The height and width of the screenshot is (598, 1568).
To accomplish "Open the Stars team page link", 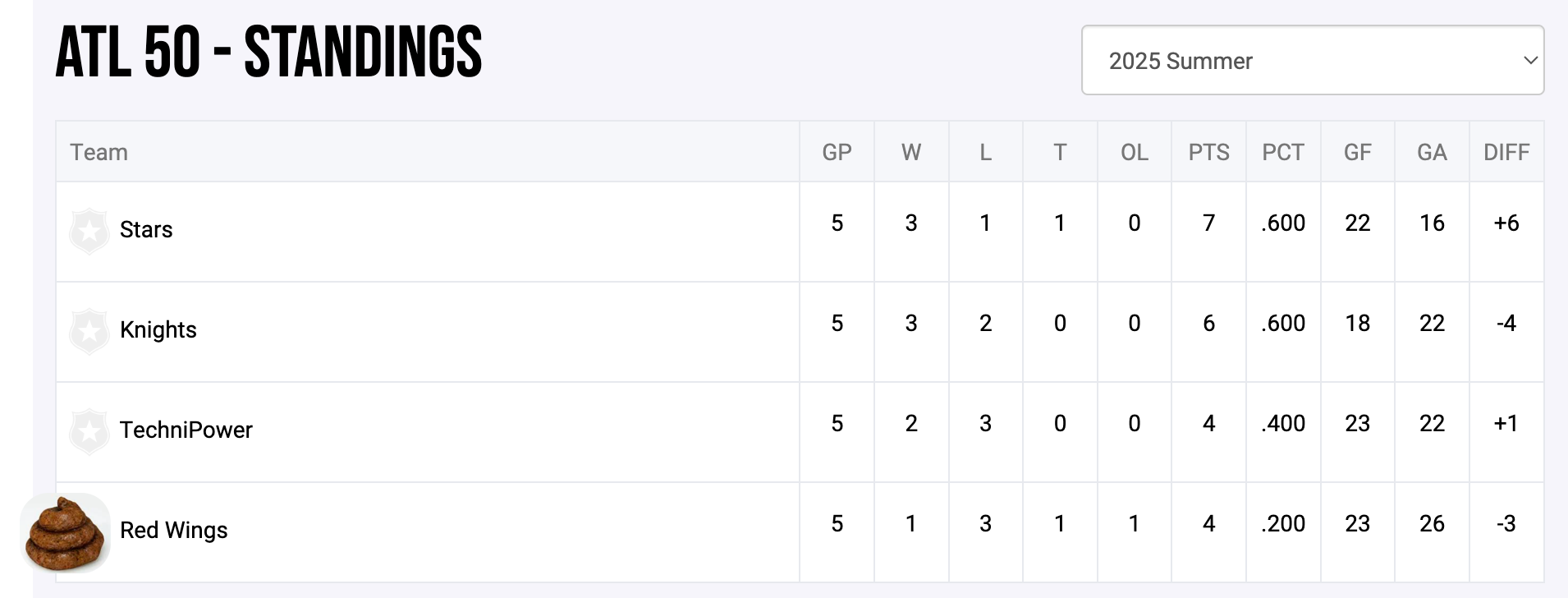I will [146, 230].
